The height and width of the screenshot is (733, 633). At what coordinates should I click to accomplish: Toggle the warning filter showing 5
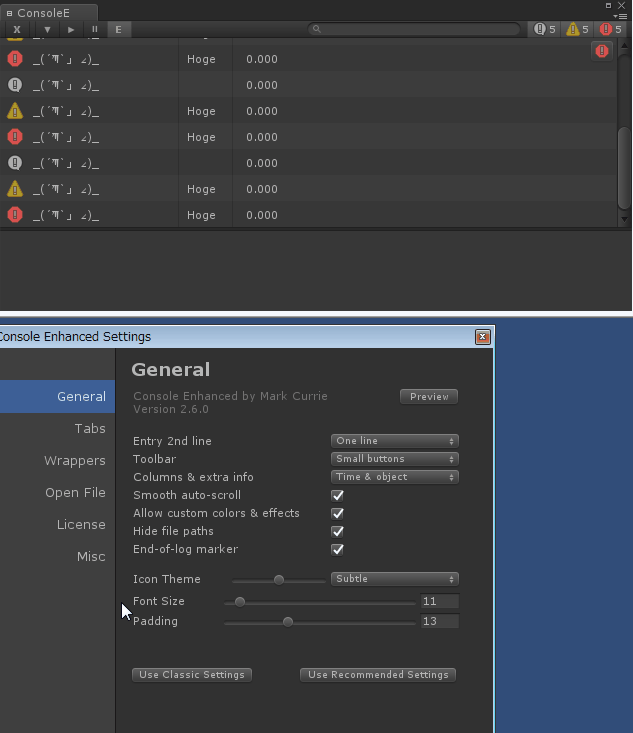click(577, 29)
